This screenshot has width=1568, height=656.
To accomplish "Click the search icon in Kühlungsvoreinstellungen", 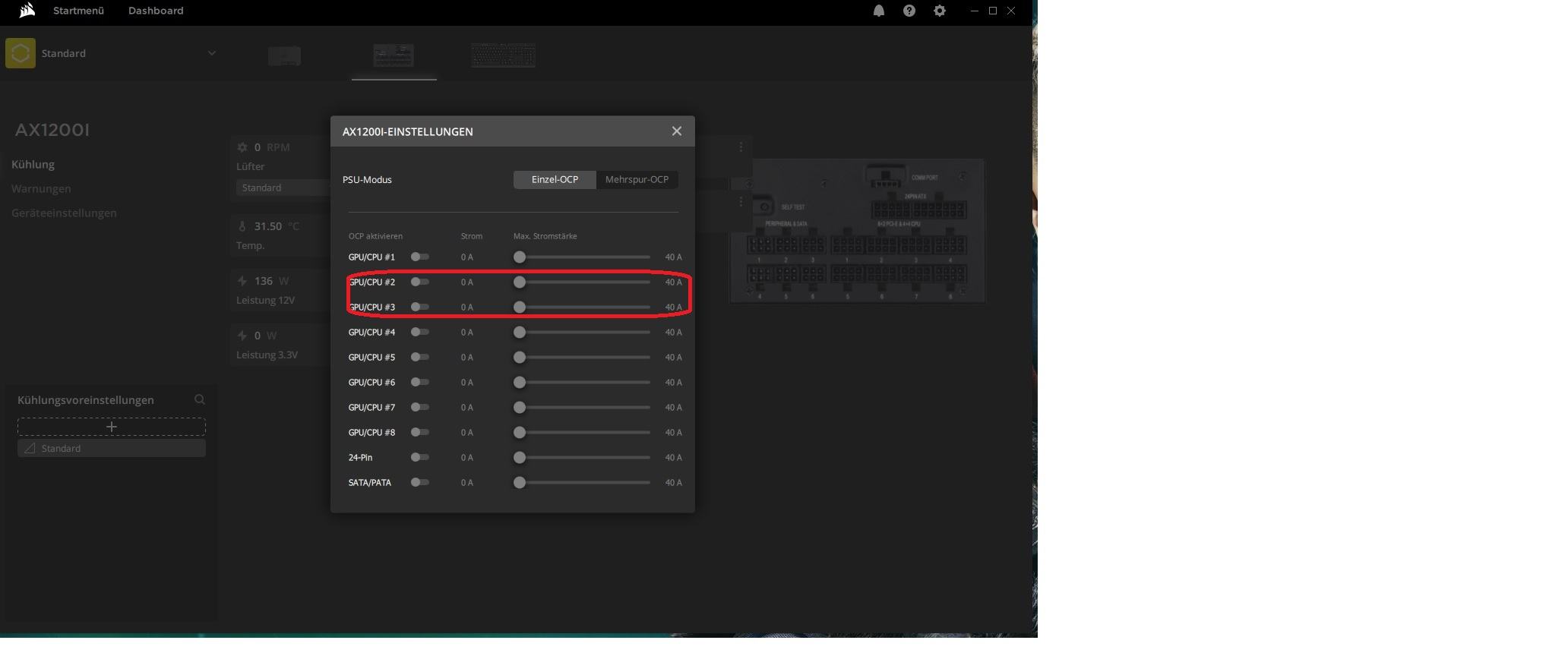I will [200, 399].
